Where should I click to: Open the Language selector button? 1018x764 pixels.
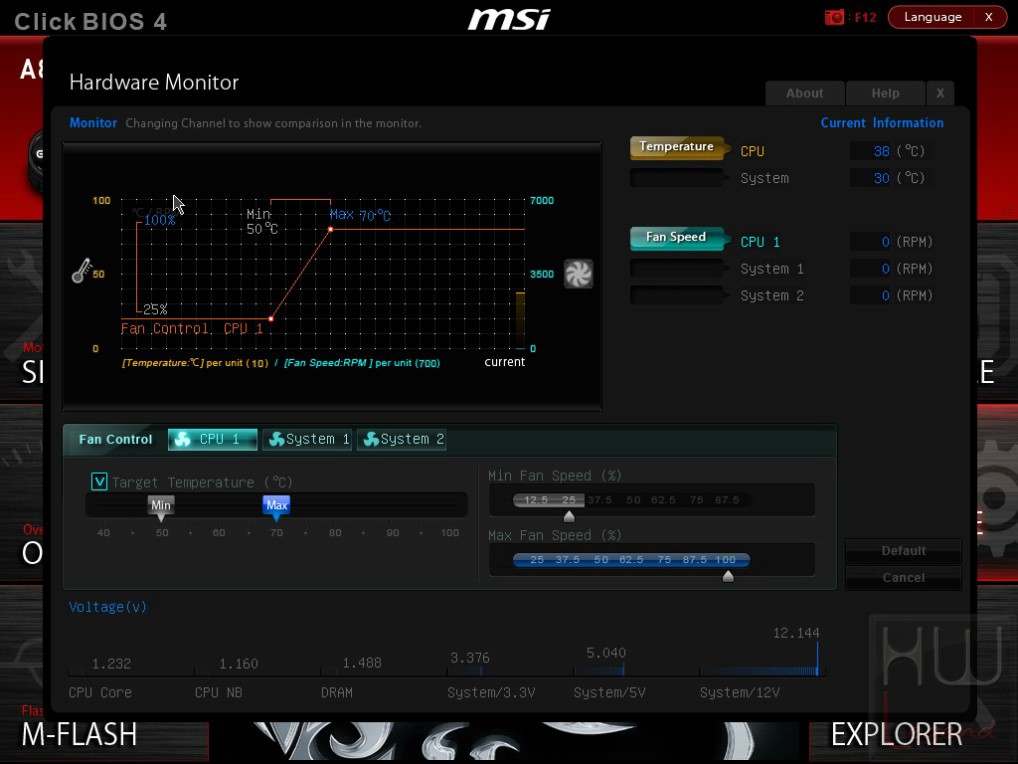(932, 17)
